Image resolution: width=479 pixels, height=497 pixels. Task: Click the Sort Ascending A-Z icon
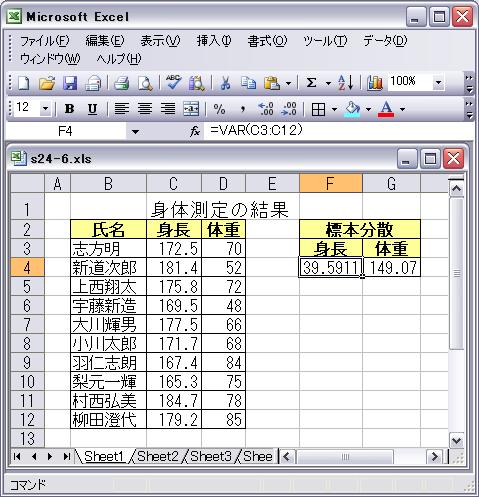tap(345, 83)
